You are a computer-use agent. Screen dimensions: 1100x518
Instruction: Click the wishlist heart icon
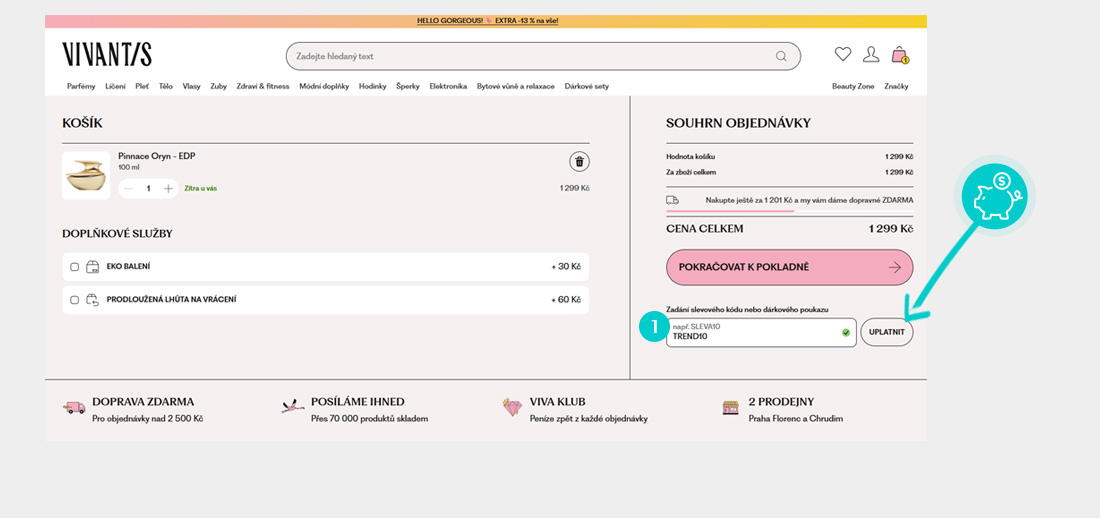tap(843, 55)
